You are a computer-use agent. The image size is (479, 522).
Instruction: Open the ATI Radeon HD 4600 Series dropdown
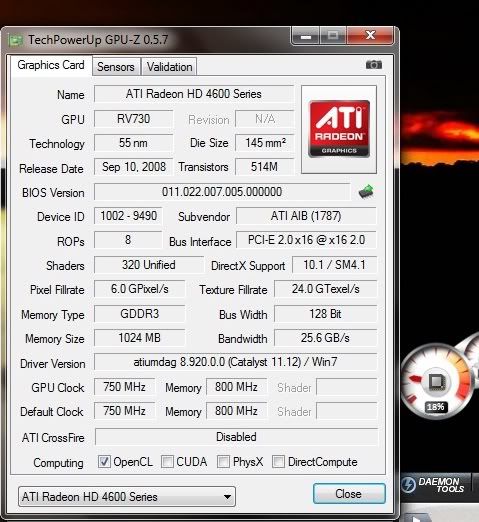127,497
